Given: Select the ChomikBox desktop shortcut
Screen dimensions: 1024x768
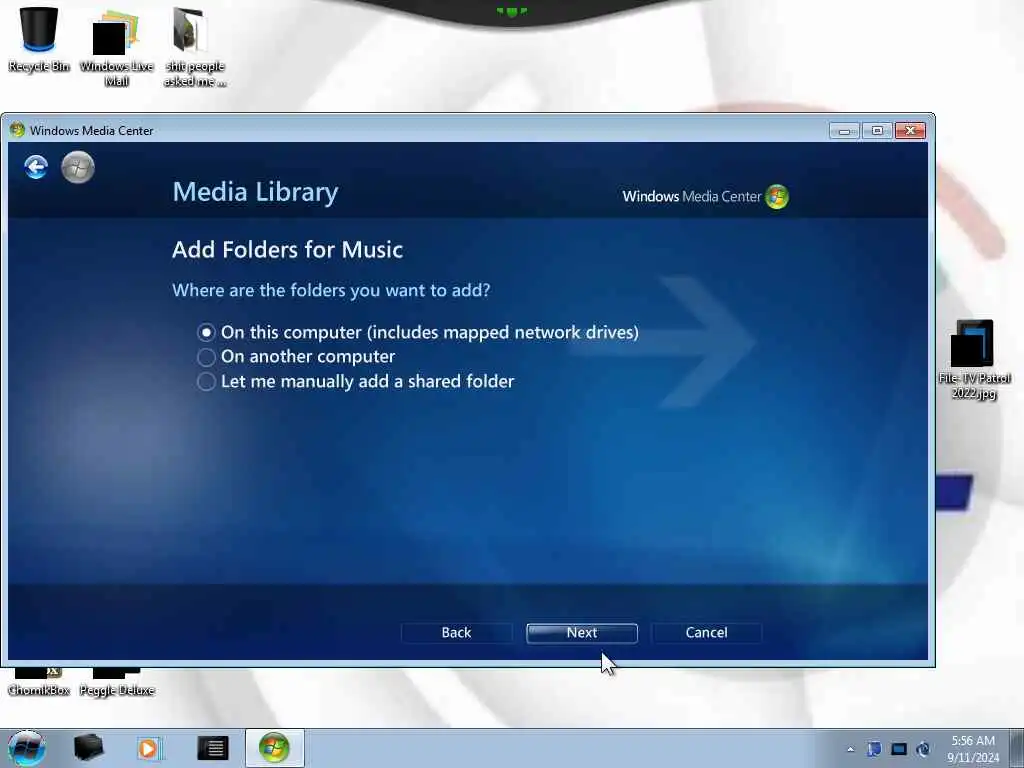Looking at the screenshot, I should click(x=39, y=683).
